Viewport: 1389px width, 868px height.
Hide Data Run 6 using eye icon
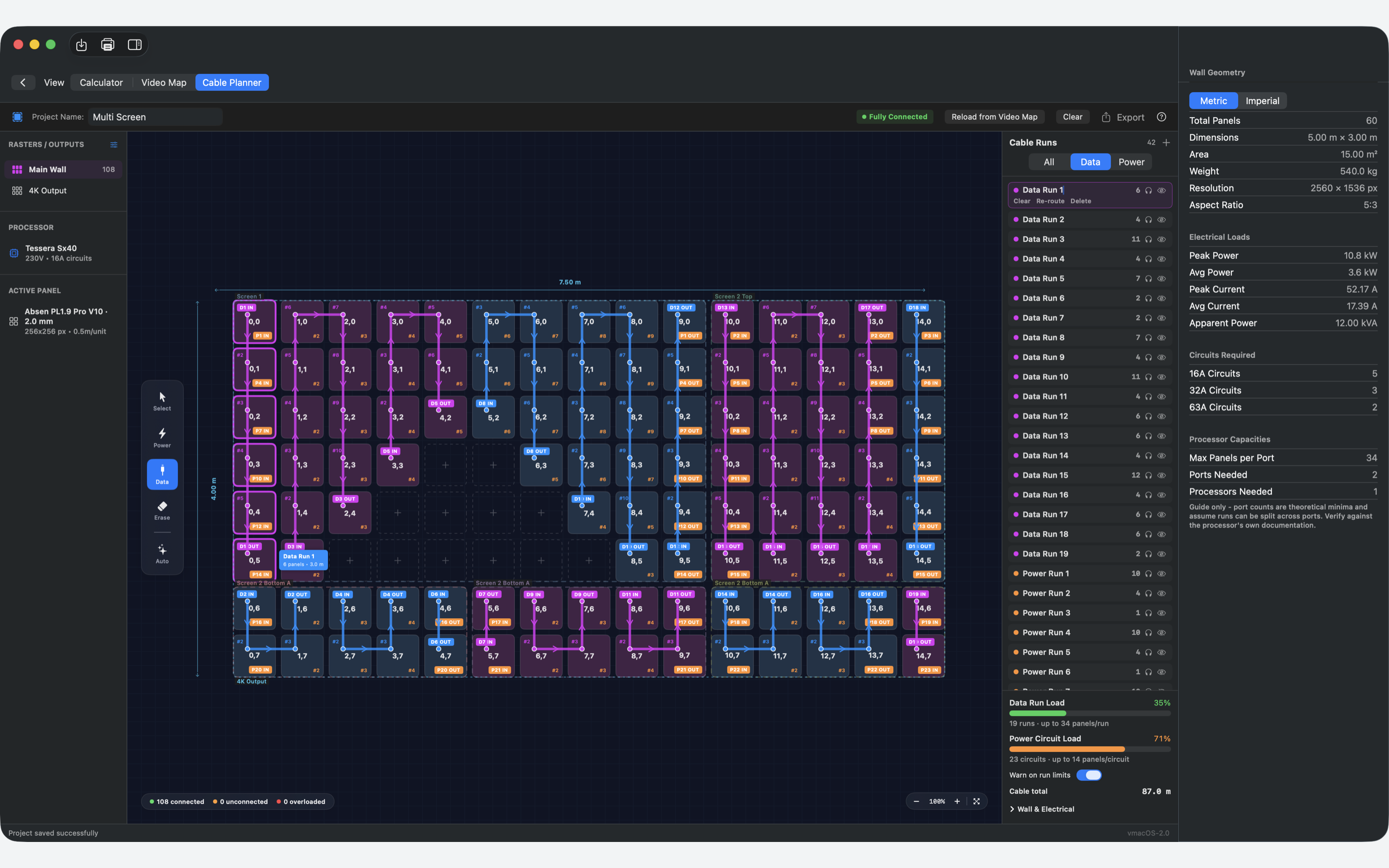click(1161, 298)
